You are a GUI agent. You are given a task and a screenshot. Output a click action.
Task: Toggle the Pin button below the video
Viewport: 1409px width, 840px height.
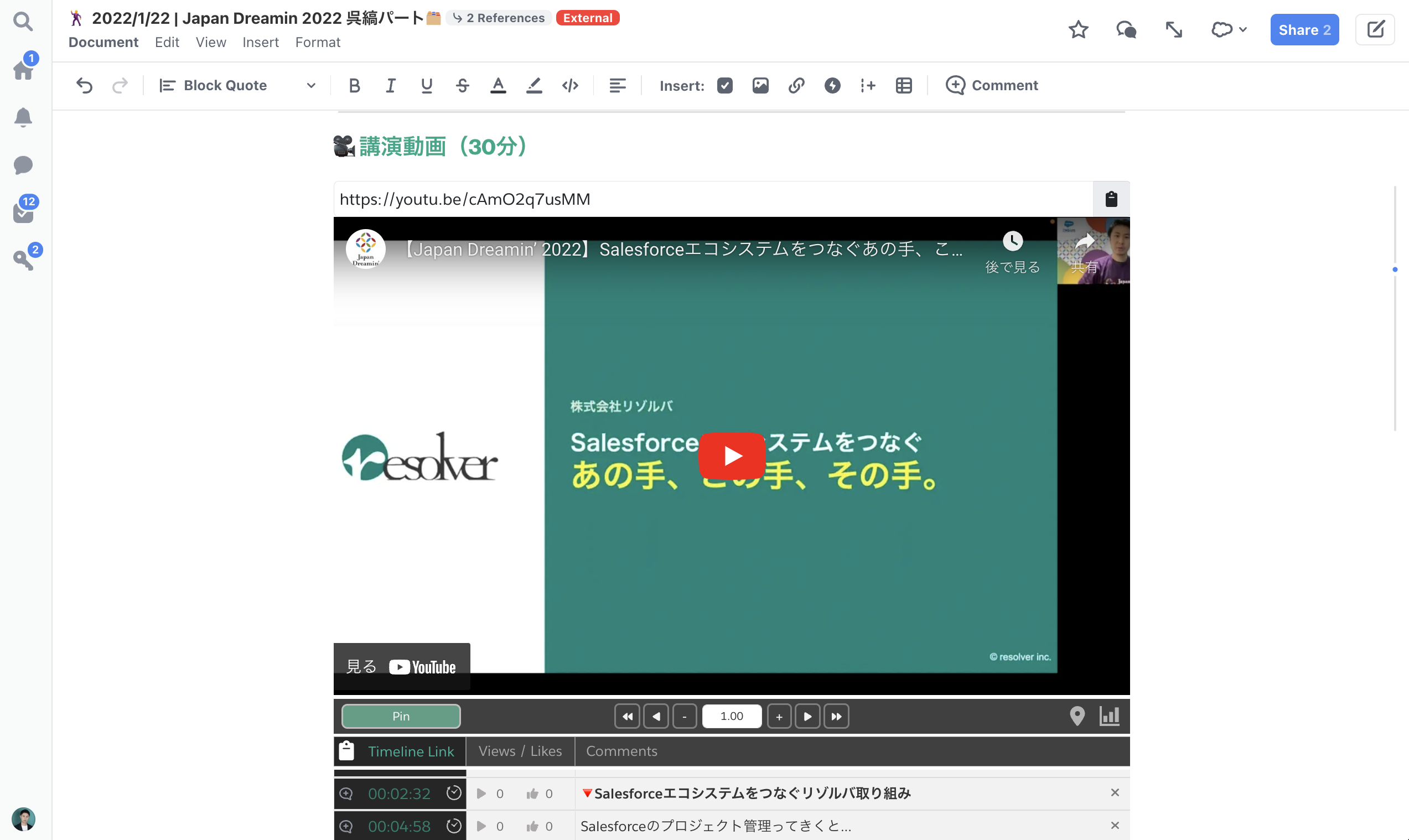click(401, 716)
